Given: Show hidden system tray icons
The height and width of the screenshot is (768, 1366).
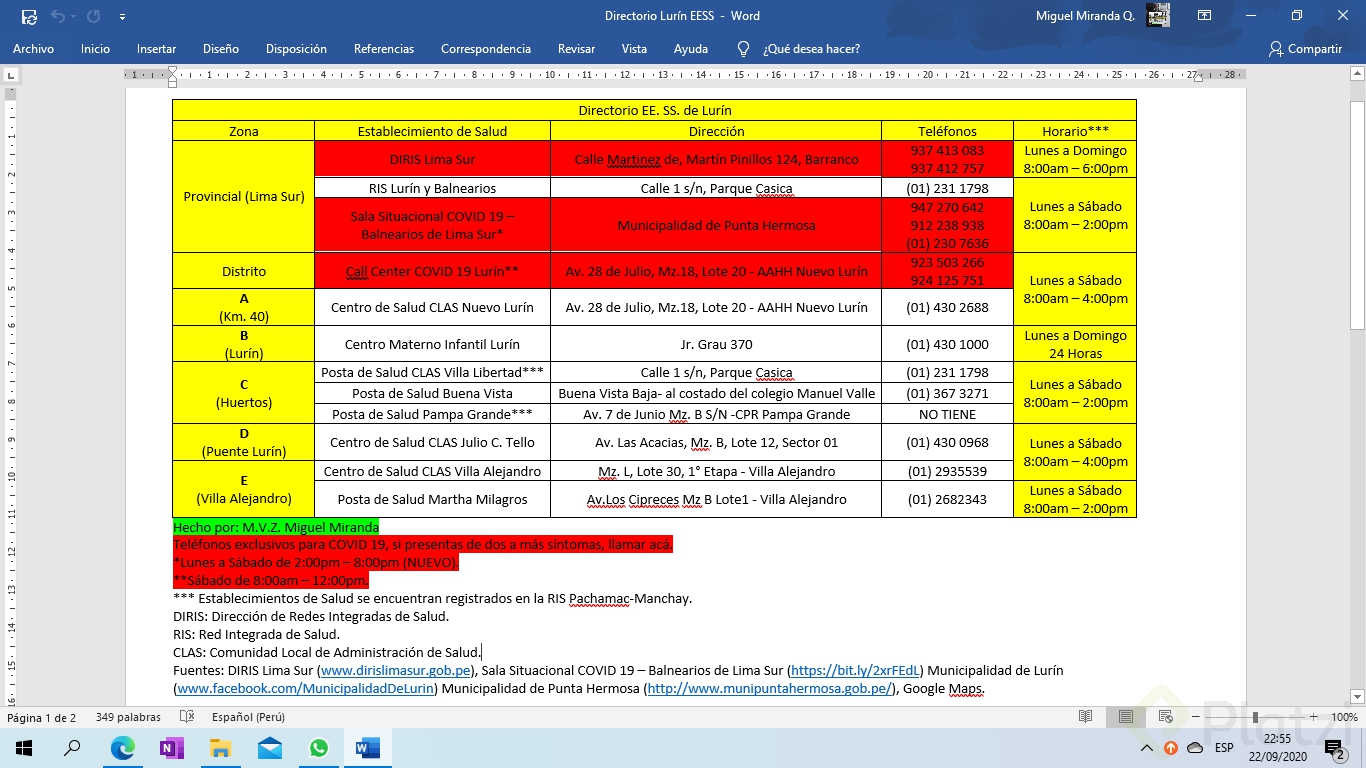Looking at the screenshot, I should pyautogui.click(x=1147, y=748).
